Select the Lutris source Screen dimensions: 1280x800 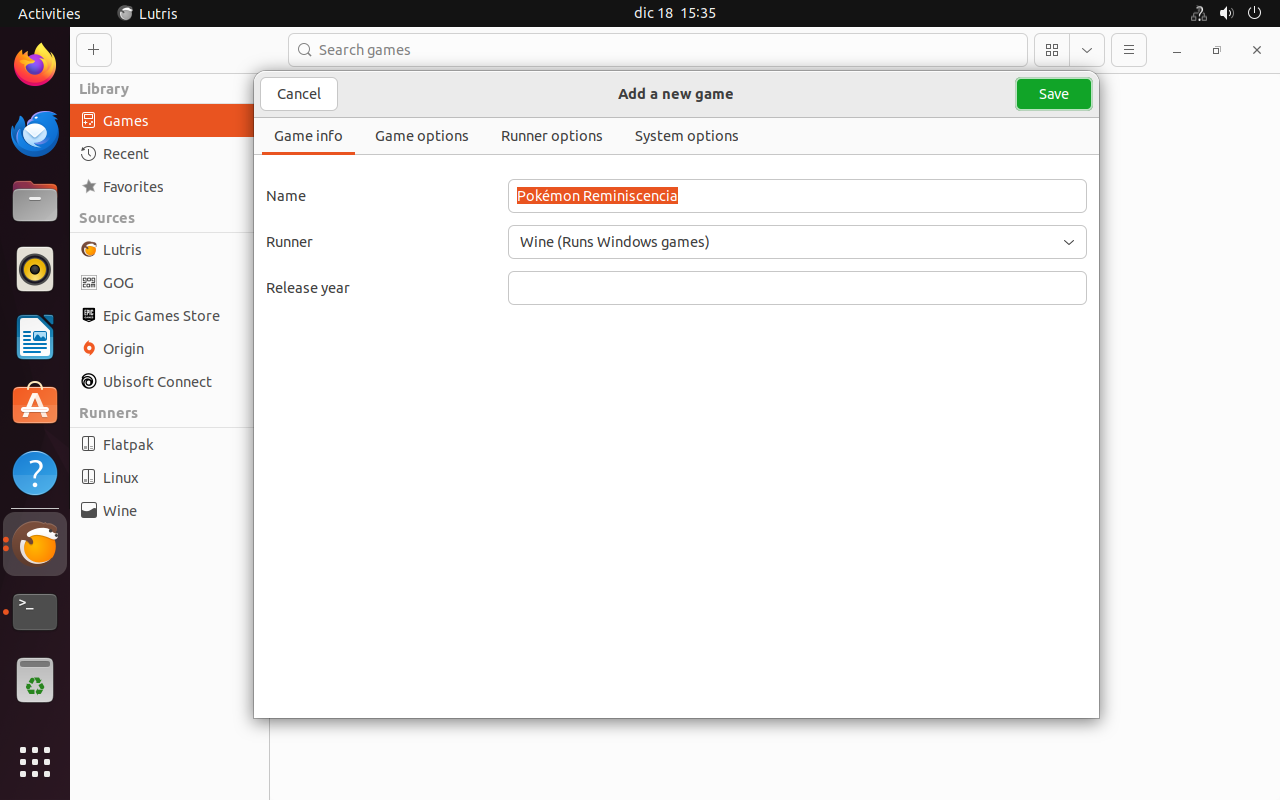coord(162,249)
